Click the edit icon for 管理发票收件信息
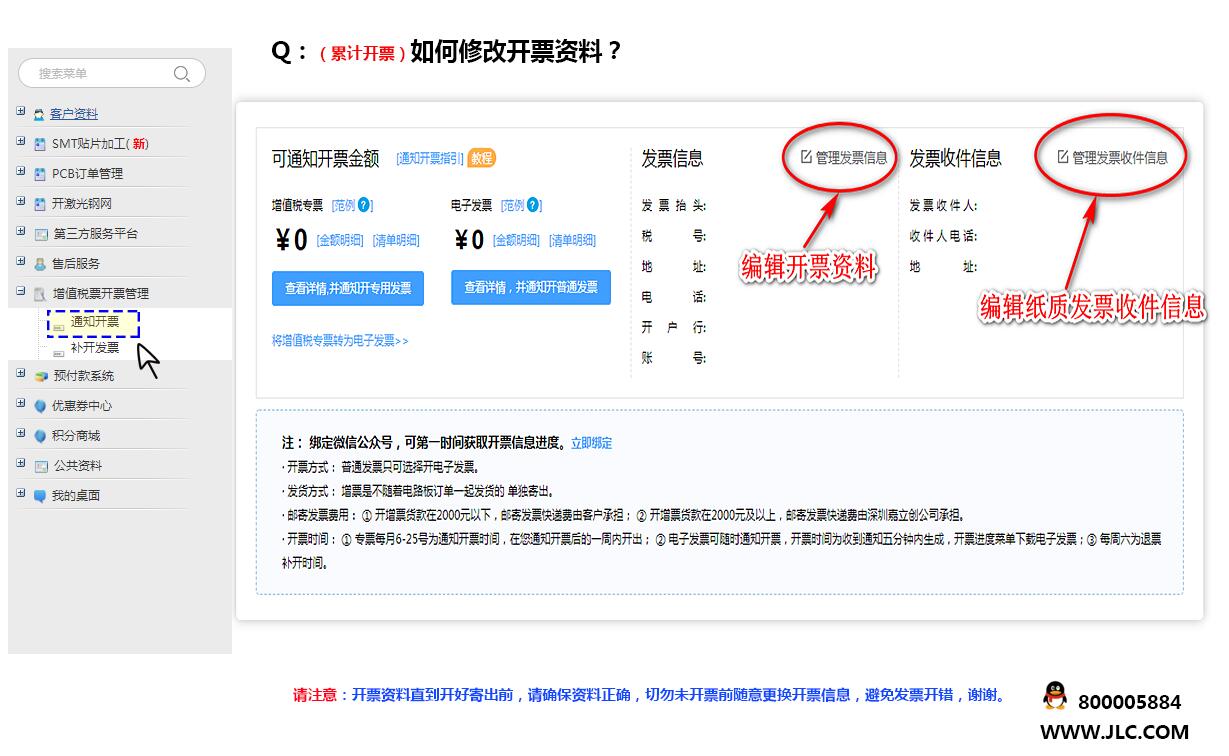Screen dimensions: 1229x756 point(1063,156)
